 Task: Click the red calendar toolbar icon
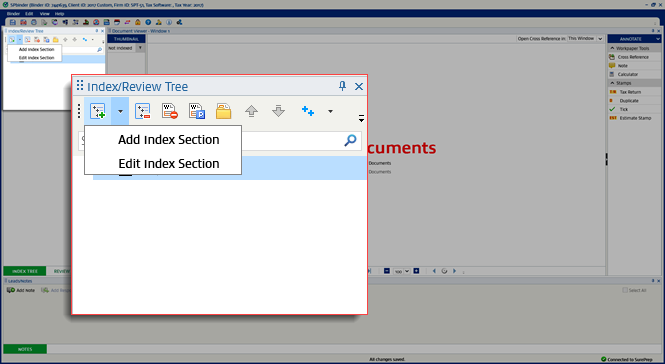tap(117, 22)
